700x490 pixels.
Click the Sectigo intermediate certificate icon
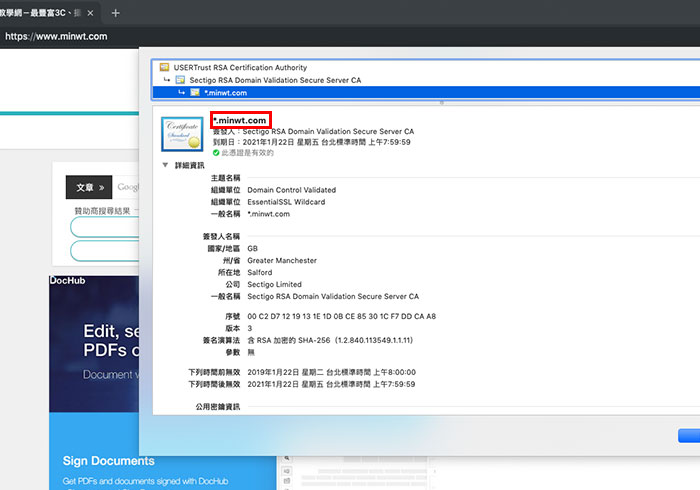pos(180,80)
